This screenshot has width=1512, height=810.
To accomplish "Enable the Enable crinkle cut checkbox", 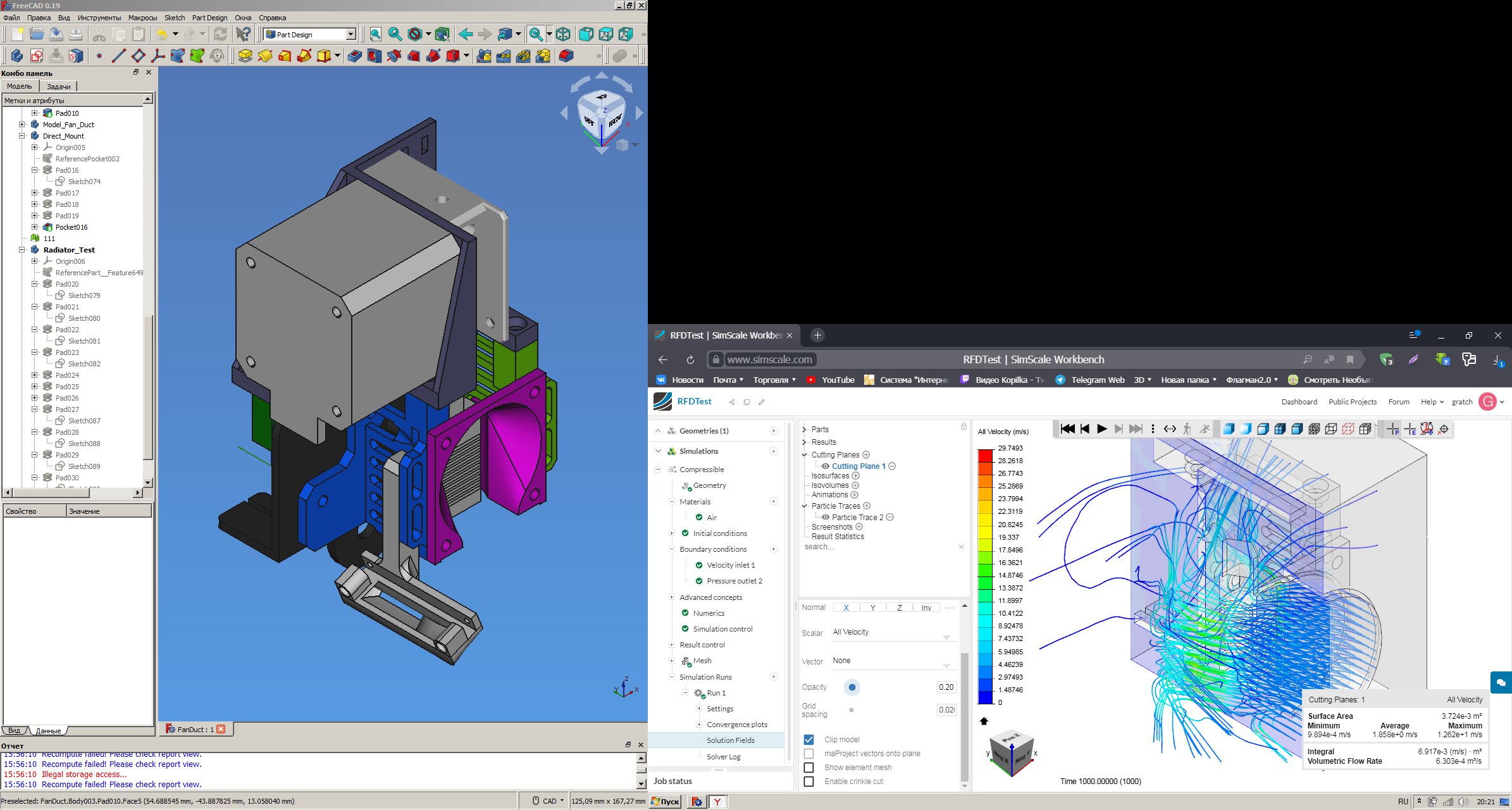I will tap(809, 782).
